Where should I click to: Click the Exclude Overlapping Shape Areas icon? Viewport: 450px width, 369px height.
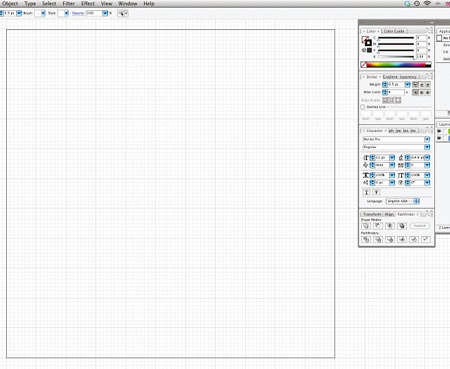pyautogui.click(x=402, y=226)
